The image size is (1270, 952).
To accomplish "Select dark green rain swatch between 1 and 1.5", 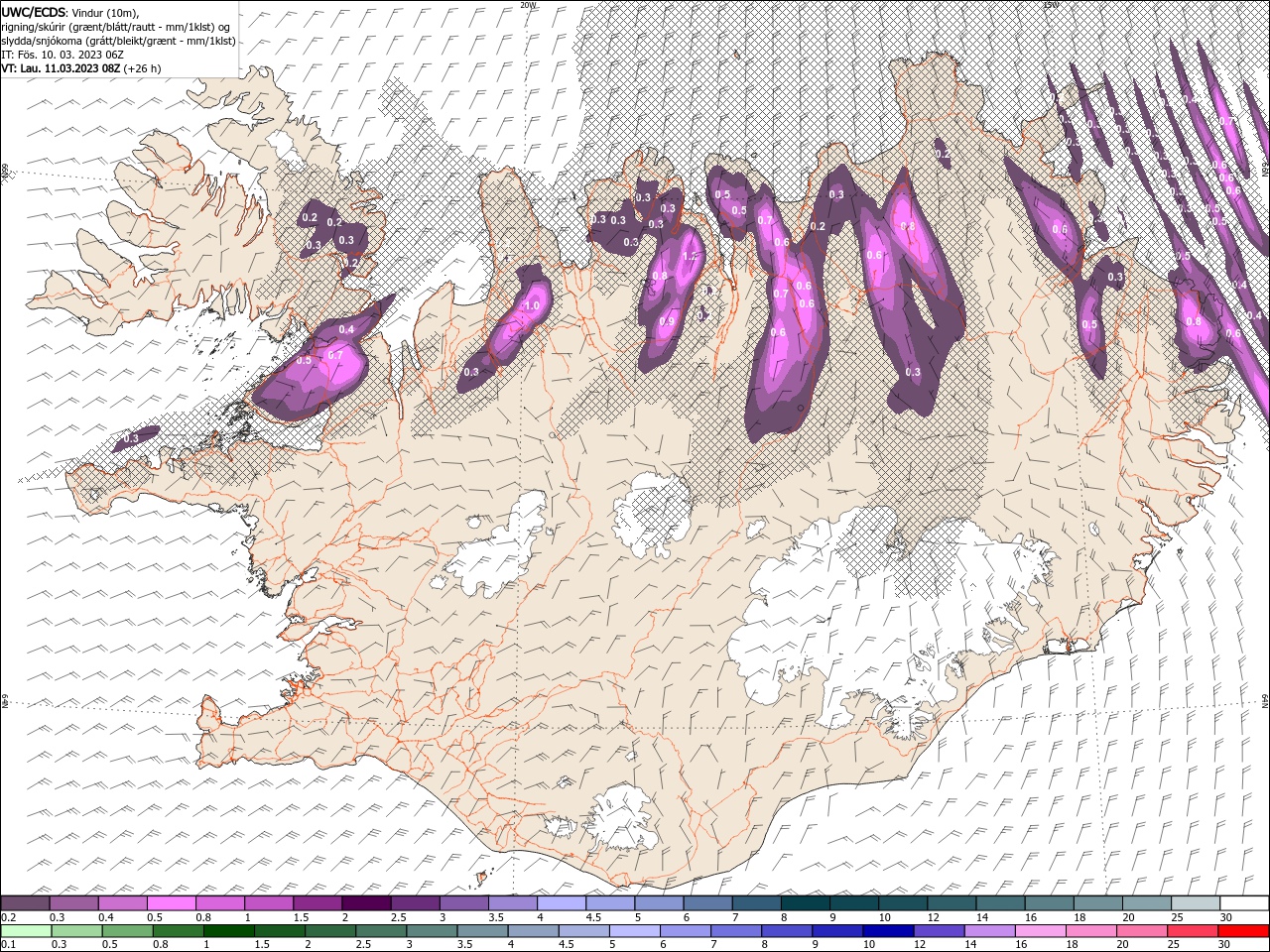I will 228,931.
